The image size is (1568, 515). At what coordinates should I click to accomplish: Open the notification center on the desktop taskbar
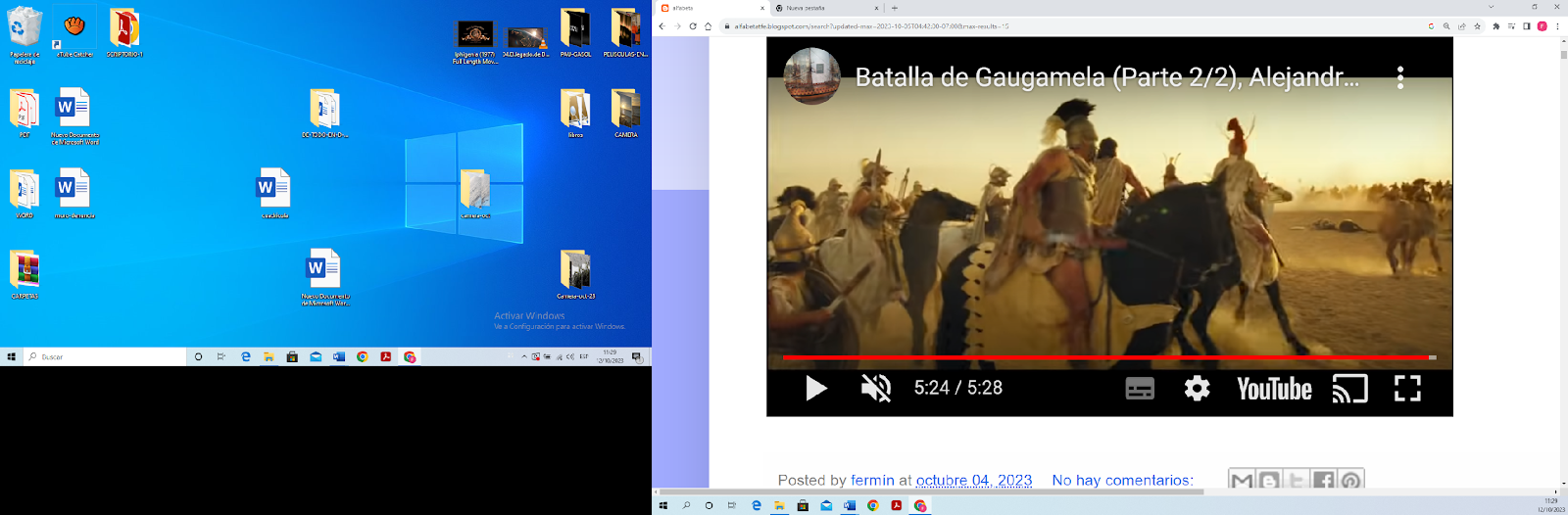(x=636, y=357)
